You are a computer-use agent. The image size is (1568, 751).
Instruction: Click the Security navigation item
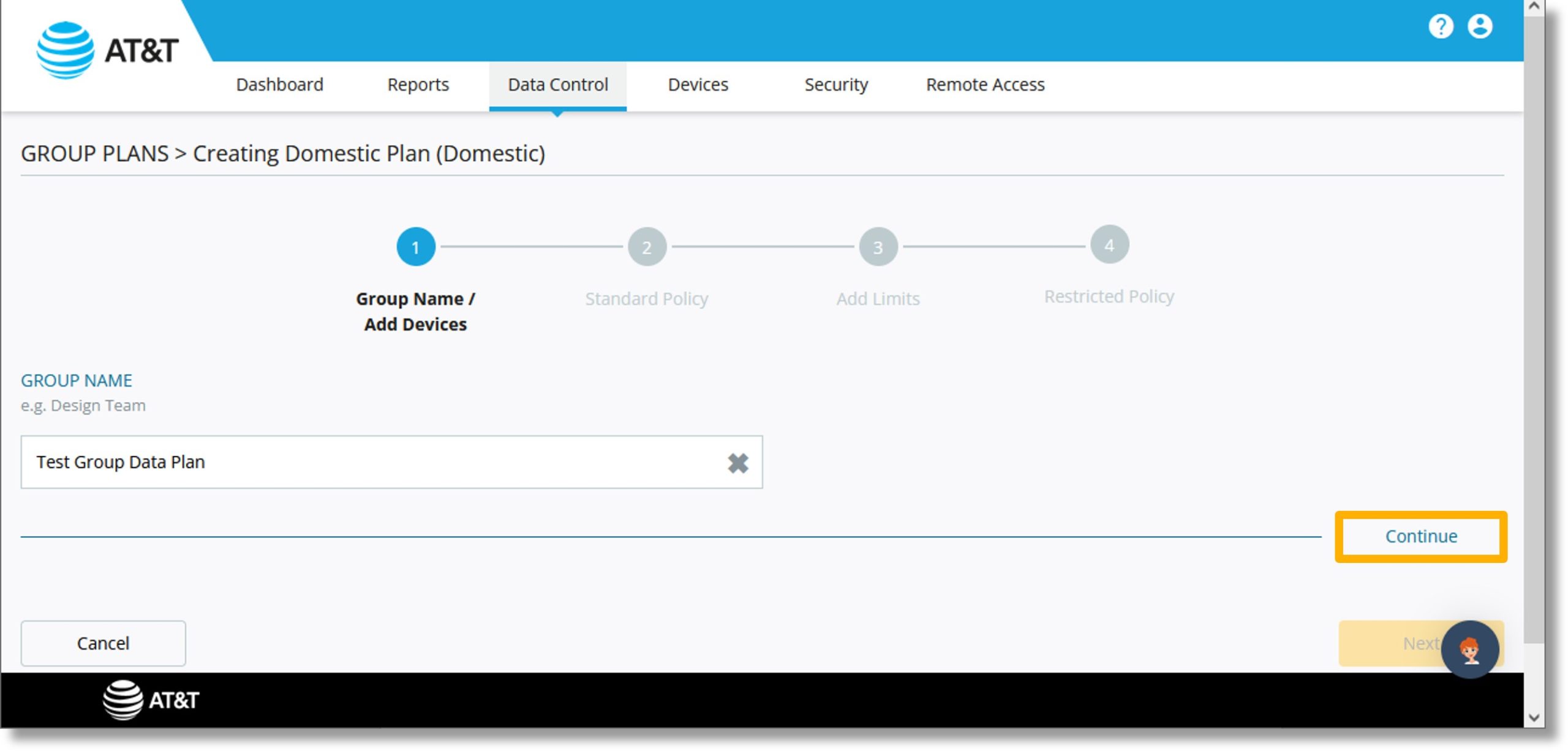[x=839, y=85]
